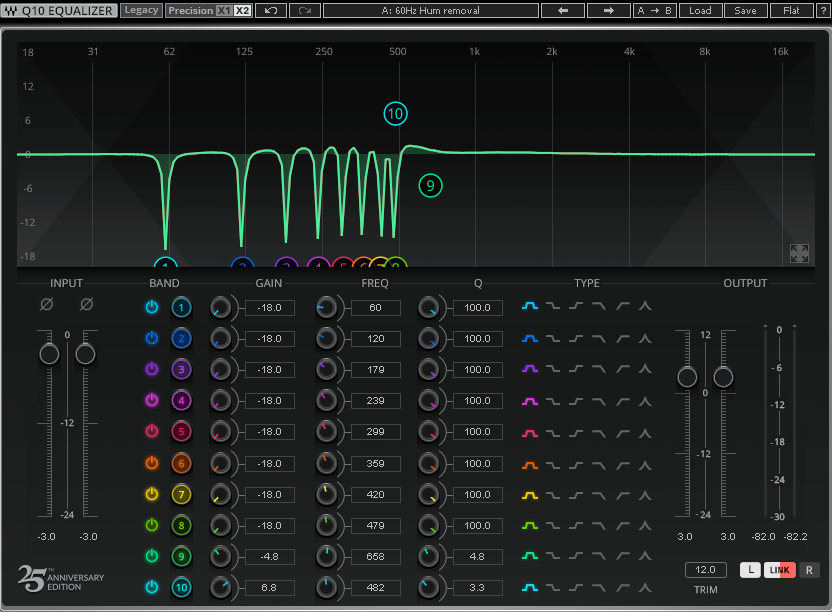Click band 10 gain knob
Viewport: 832px width, 612px height.
tap(220, 588)
